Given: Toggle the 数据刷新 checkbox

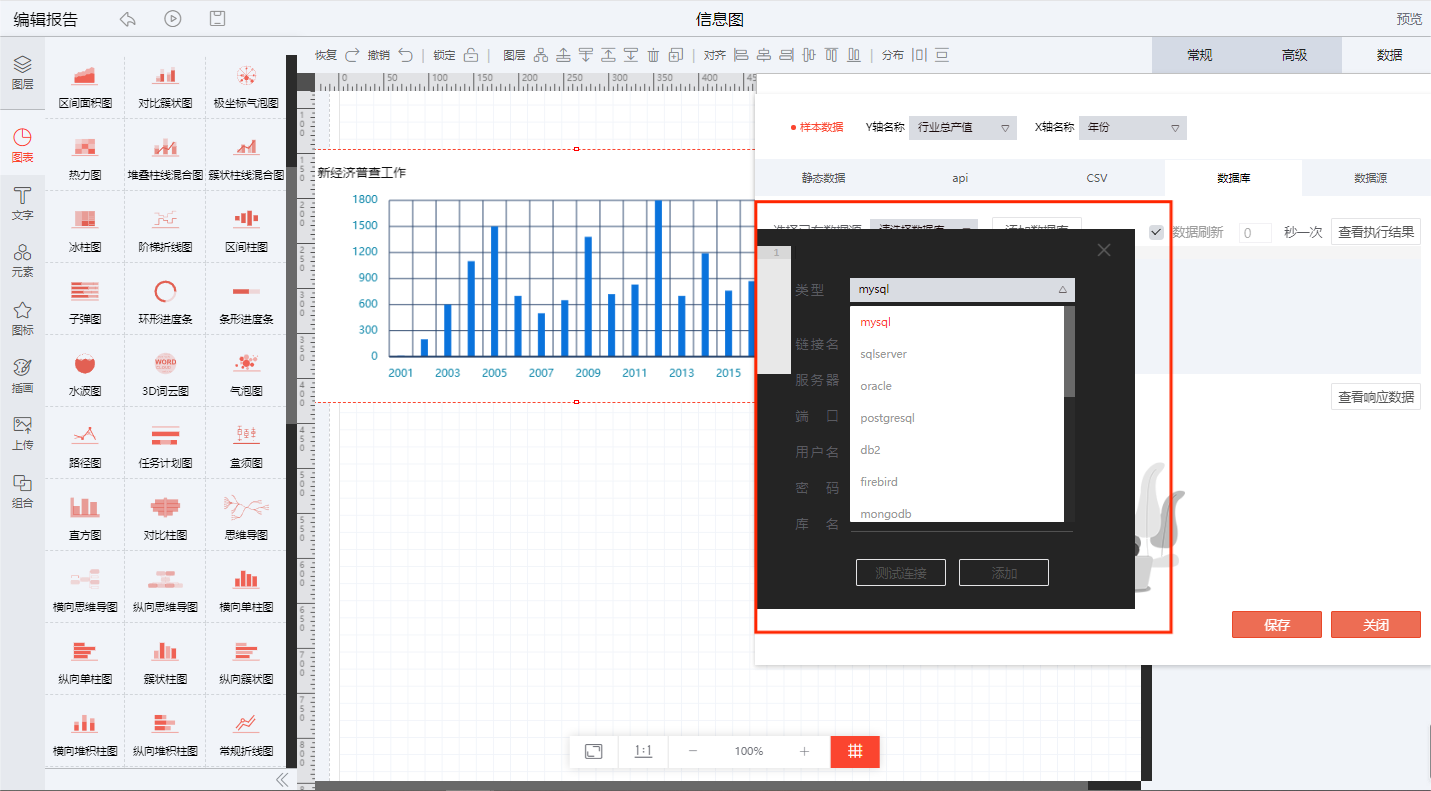Looking at the screenshot, I should [x=1156, y=232].
